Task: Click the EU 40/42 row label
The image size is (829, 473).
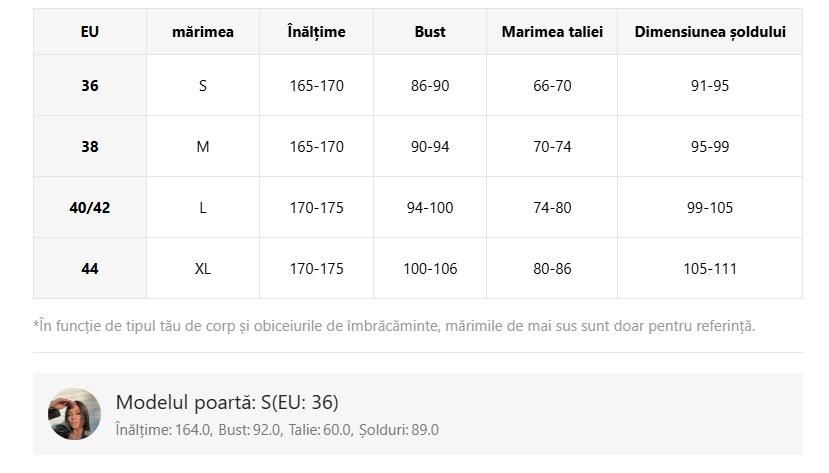Action: tap(90, 208)
